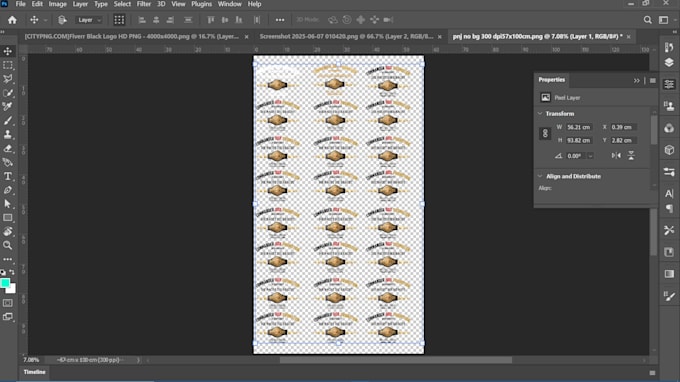
Task: Toggle Quick Mask mode
Action: 8,303
